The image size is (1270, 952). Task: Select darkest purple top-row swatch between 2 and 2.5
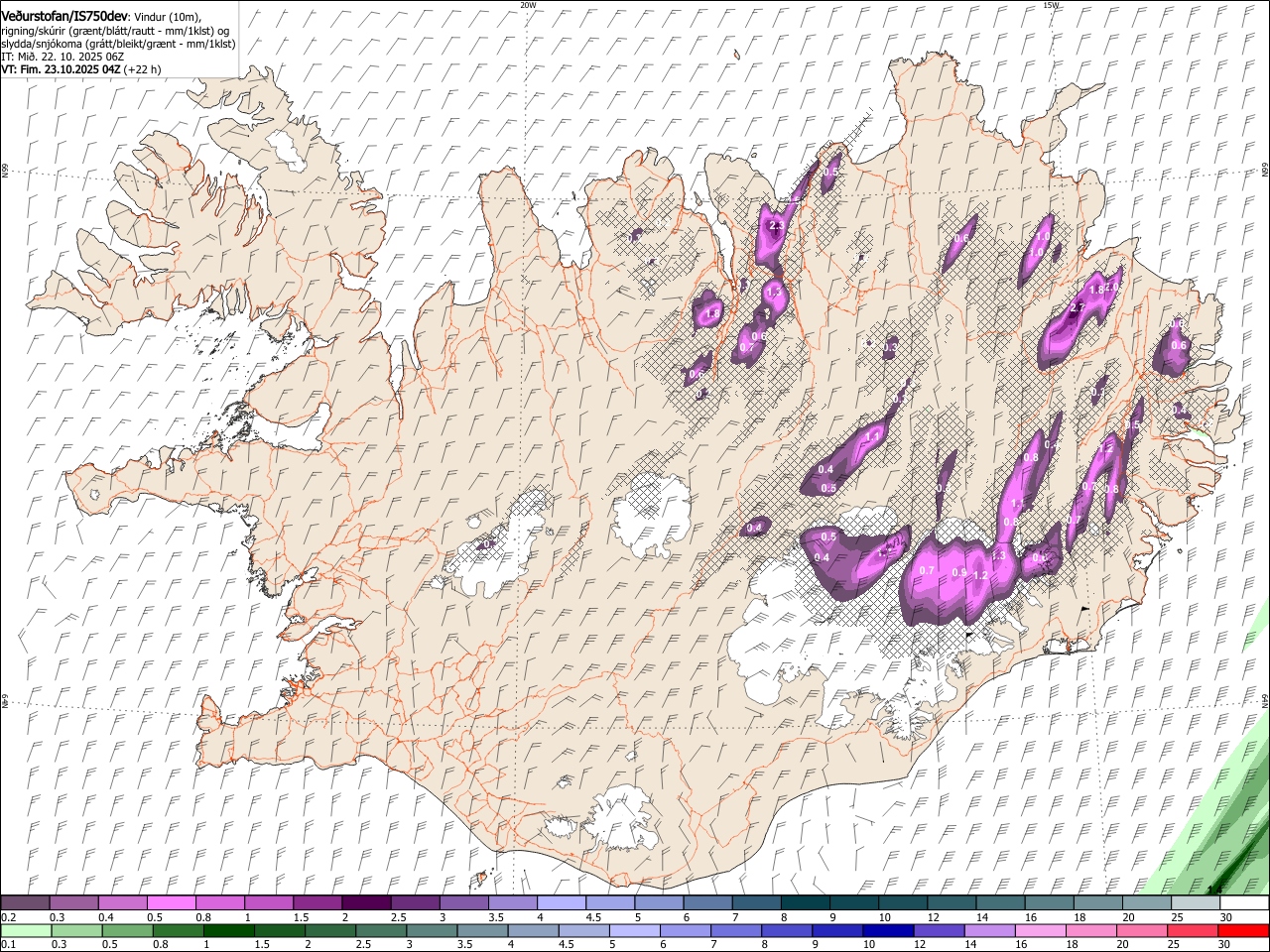[366, 903]
